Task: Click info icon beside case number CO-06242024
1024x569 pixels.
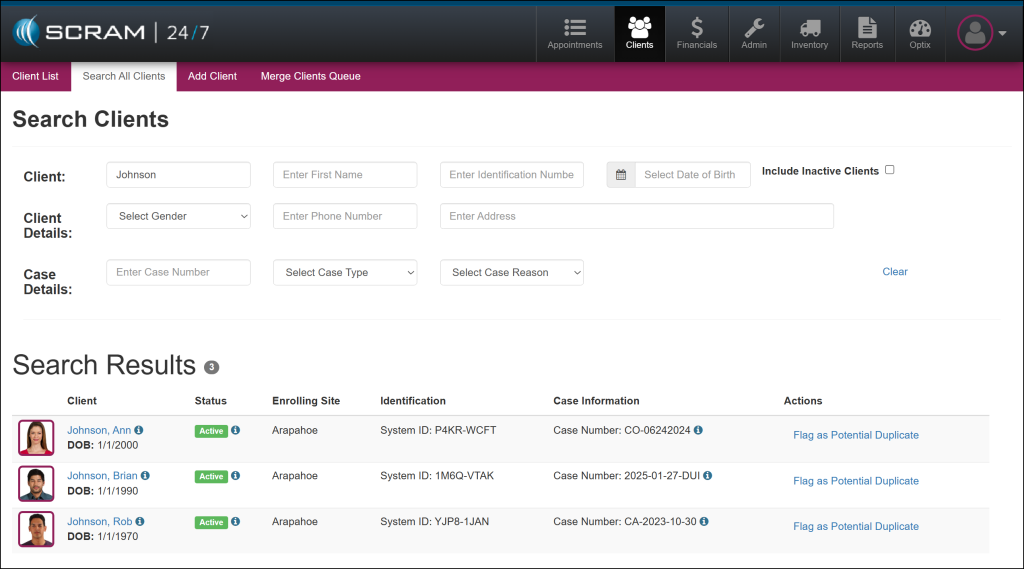Action: [x=698, y=431]
